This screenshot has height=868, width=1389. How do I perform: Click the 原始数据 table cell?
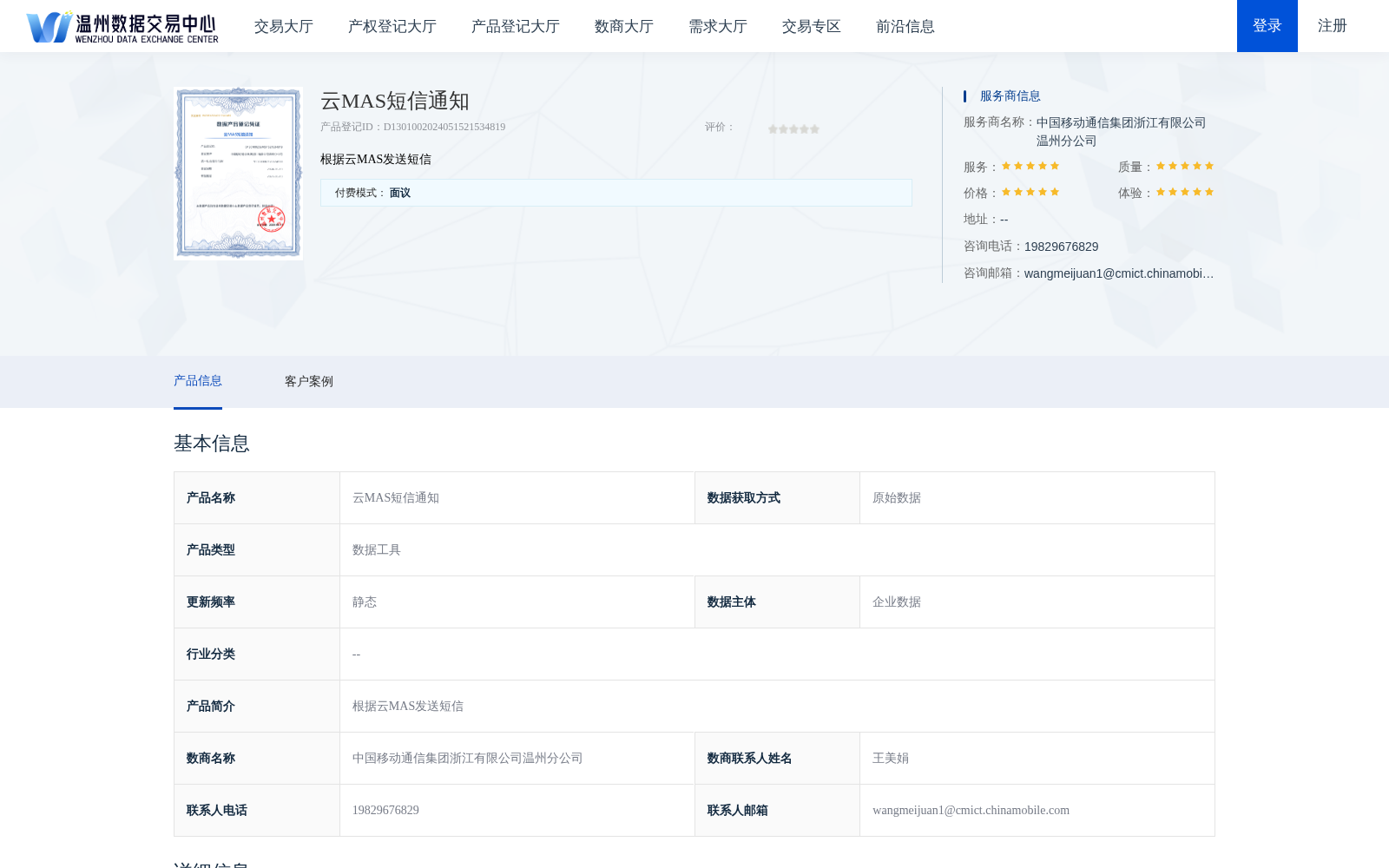coord(1037,498)
